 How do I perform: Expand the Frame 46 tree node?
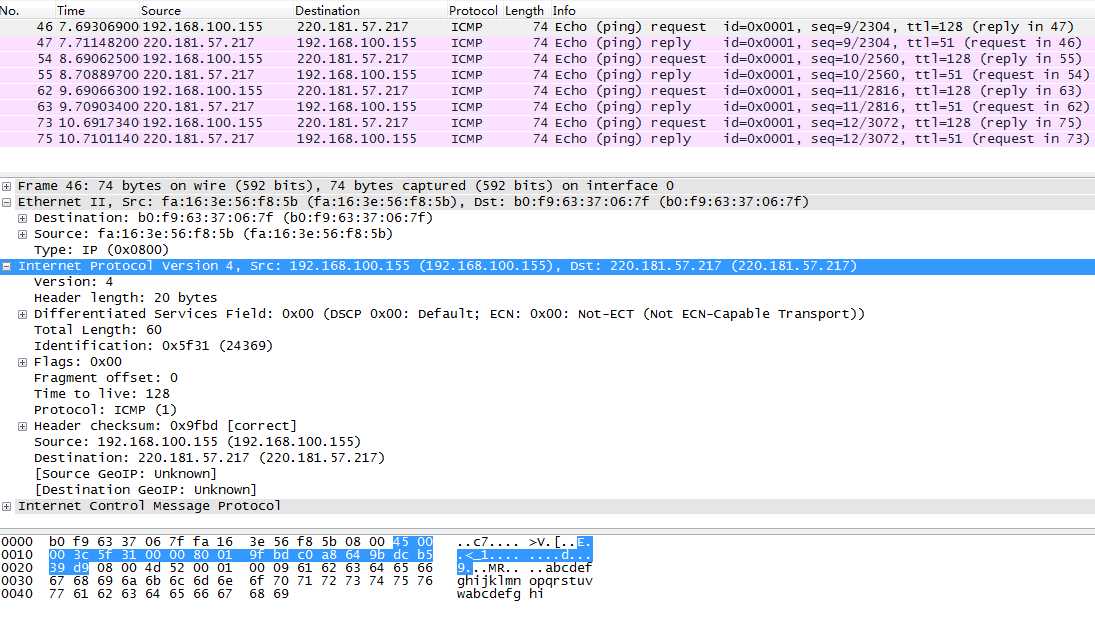tap(6, 186)
